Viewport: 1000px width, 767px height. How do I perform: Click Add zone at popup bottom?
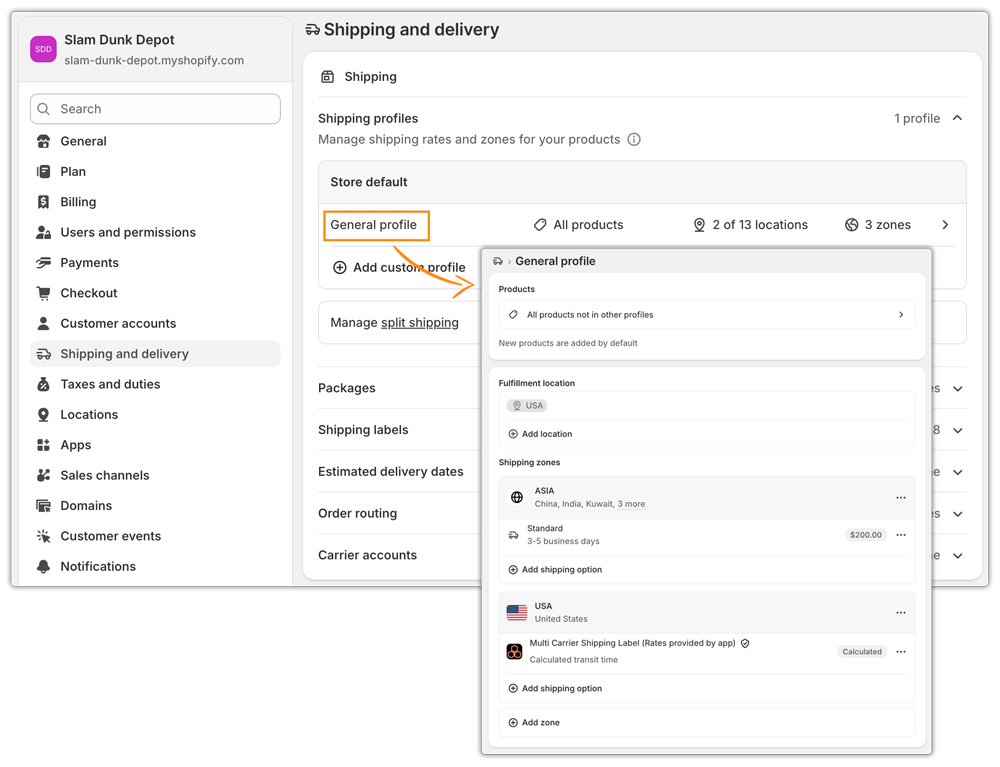coord(534,723)
